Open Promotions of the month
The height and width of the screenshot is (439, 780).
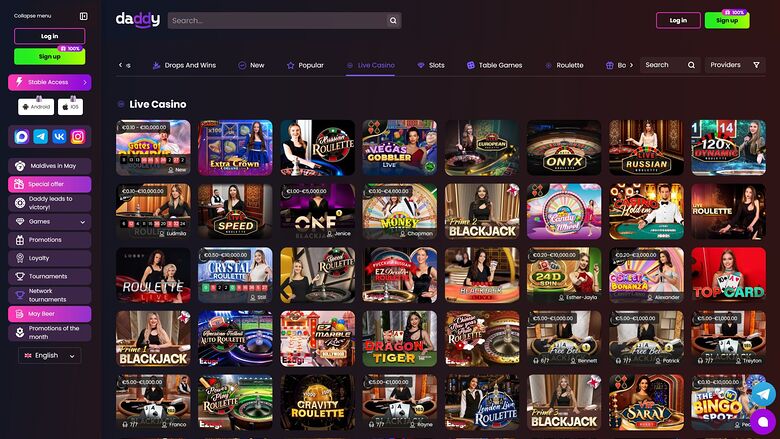coord(50,333)
